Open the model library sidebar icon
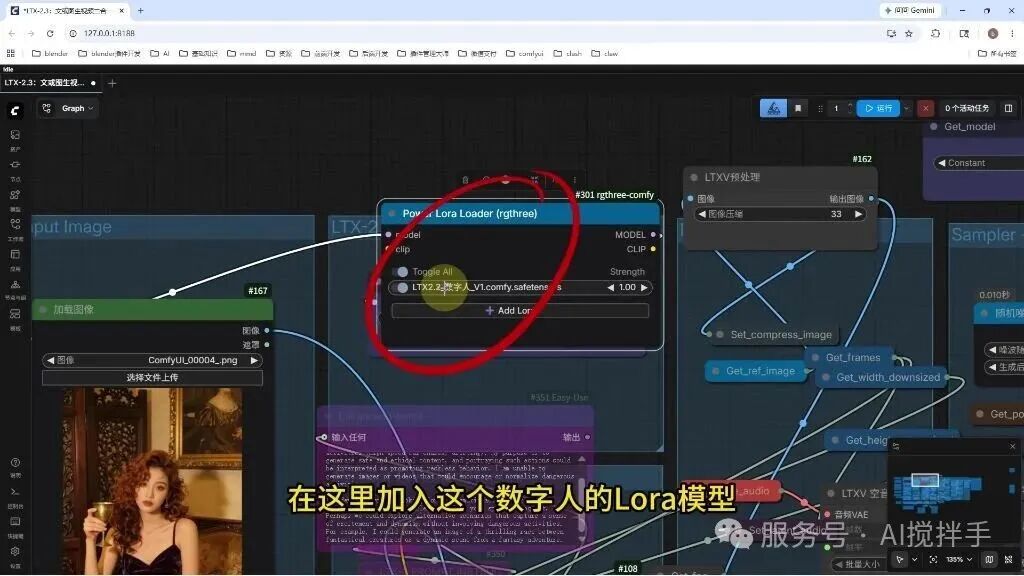The height and width of the screenshot is (576, 1024). click(x=15, y=195)
